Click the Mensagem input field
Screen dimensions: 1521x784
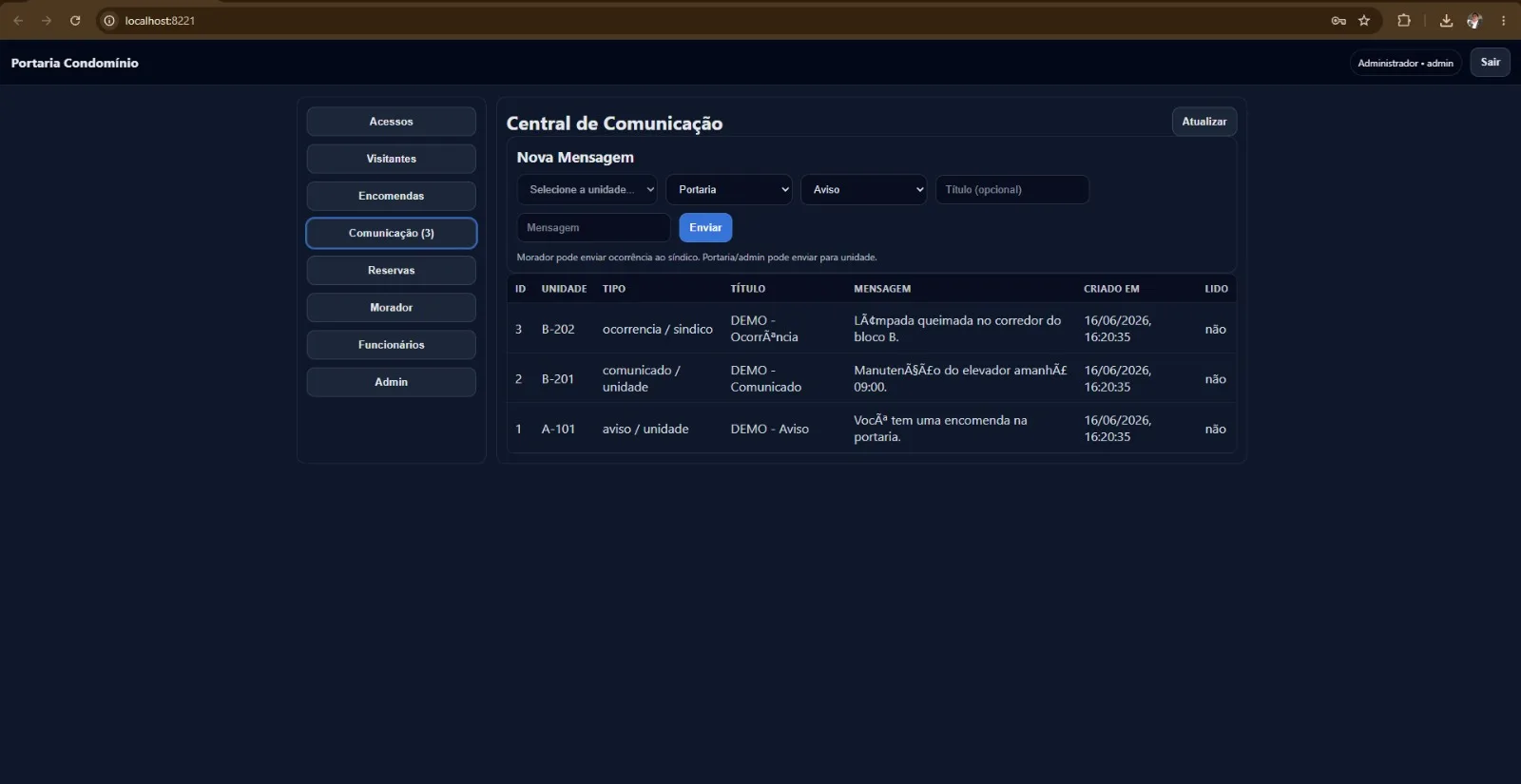point(593,227)
